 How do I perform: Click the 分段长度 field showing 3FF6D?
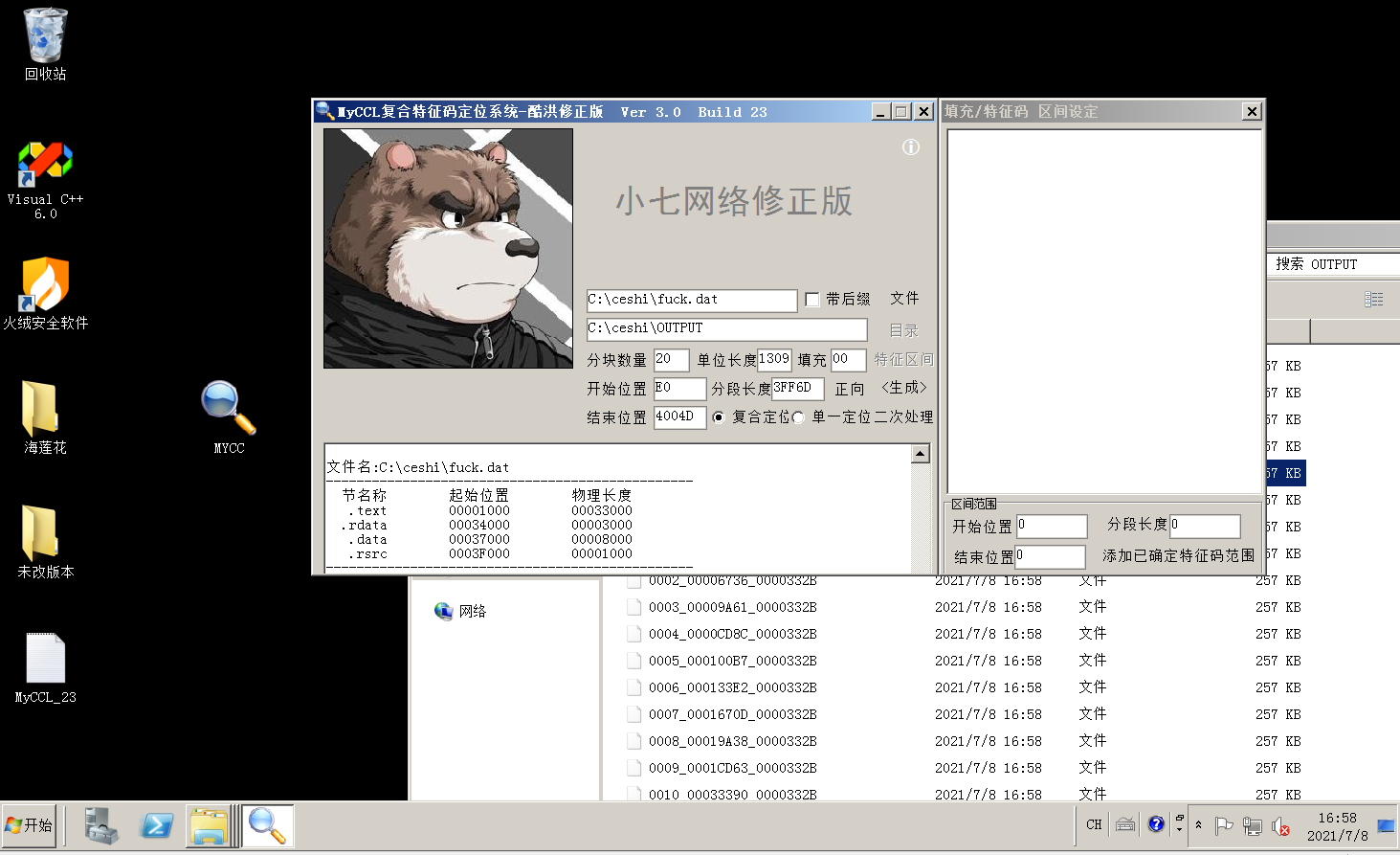point(798,388)
